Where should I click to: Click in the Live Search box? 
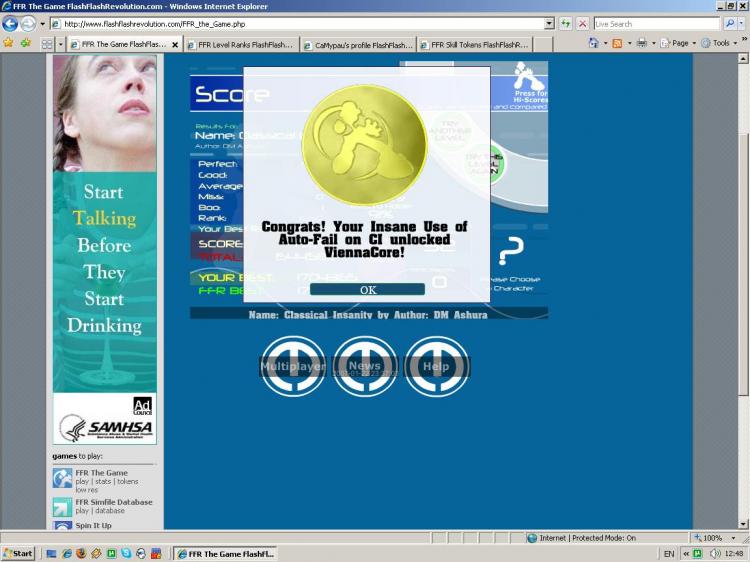655,23
